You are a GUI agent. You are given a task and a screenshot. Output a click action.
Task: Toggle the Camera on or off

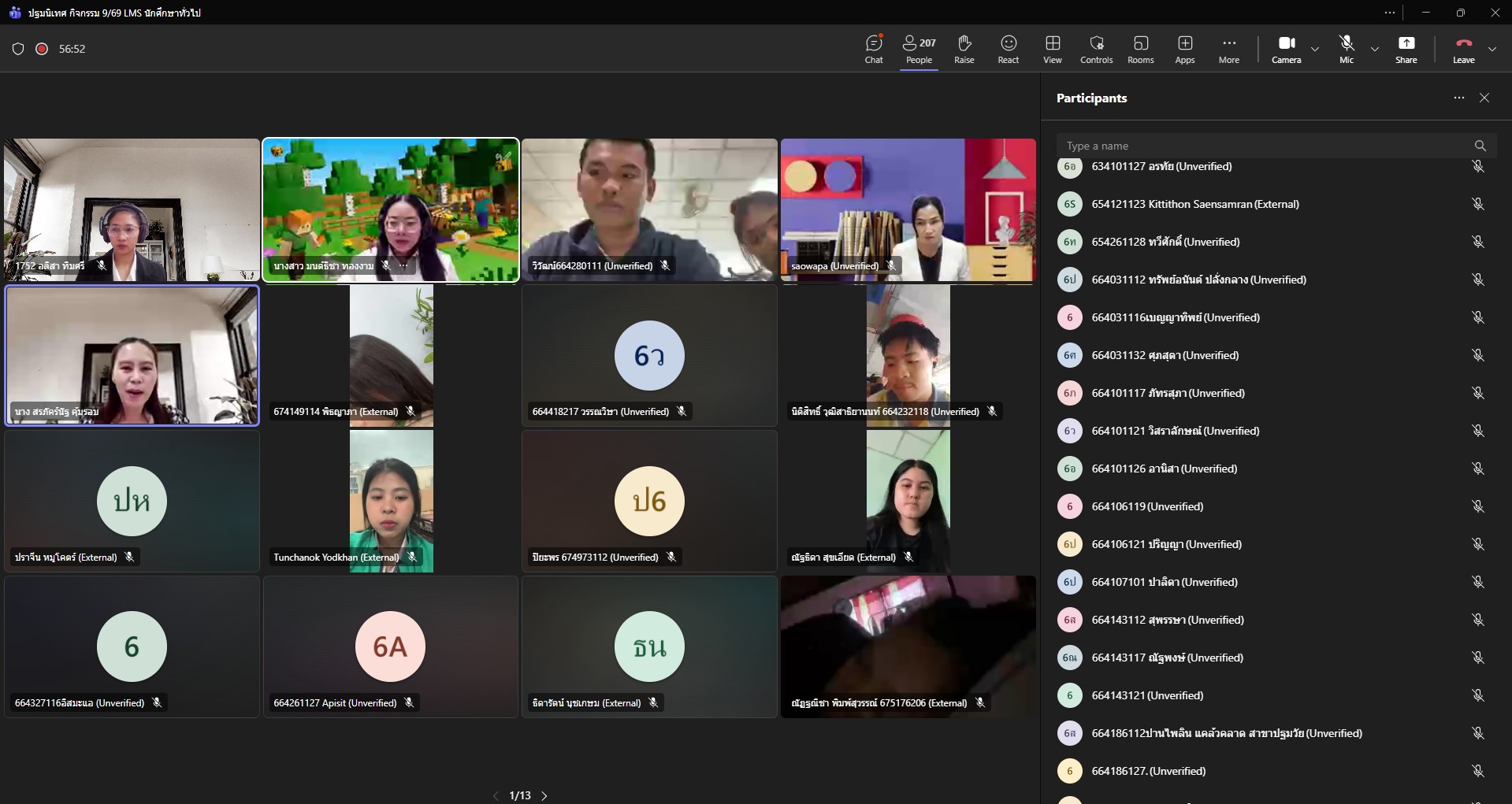tap(1286, 49)
